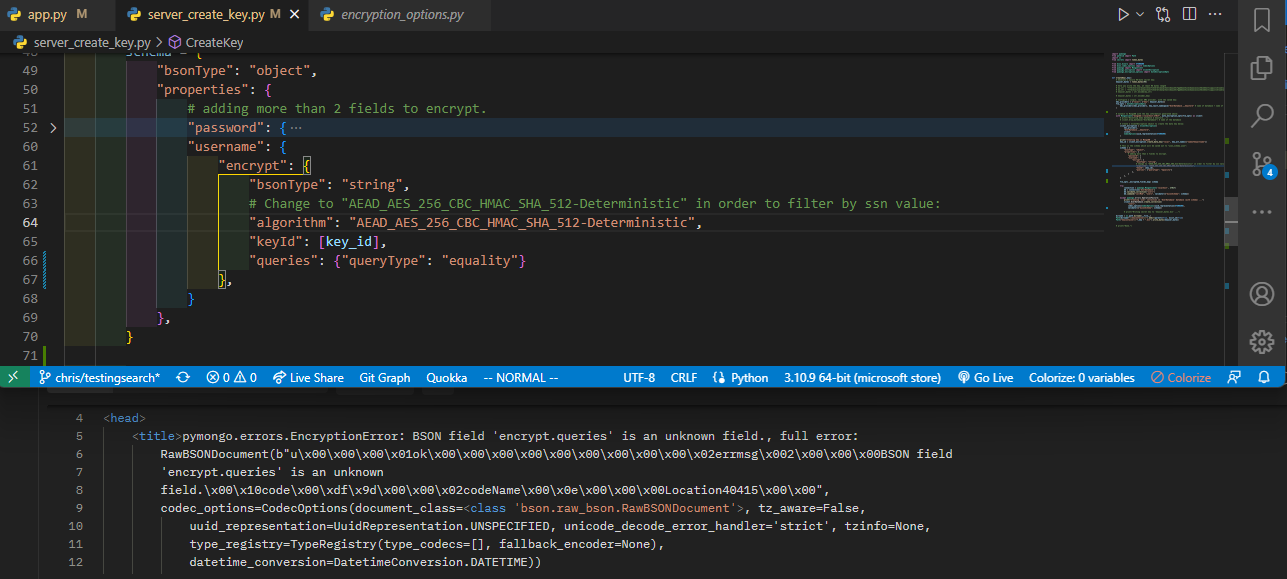
Task: Open the run options dropdown arrow
Action: 1141,15
